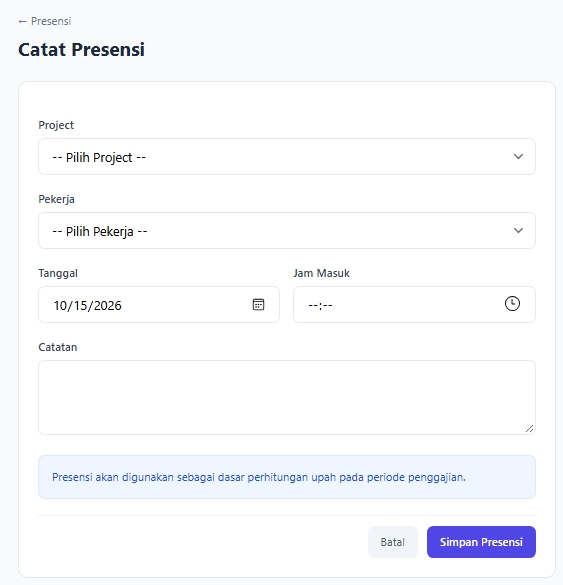This screenshot has height=585, width=563.
Task: Cancel with the Batal button
Action: coord(392,542)
